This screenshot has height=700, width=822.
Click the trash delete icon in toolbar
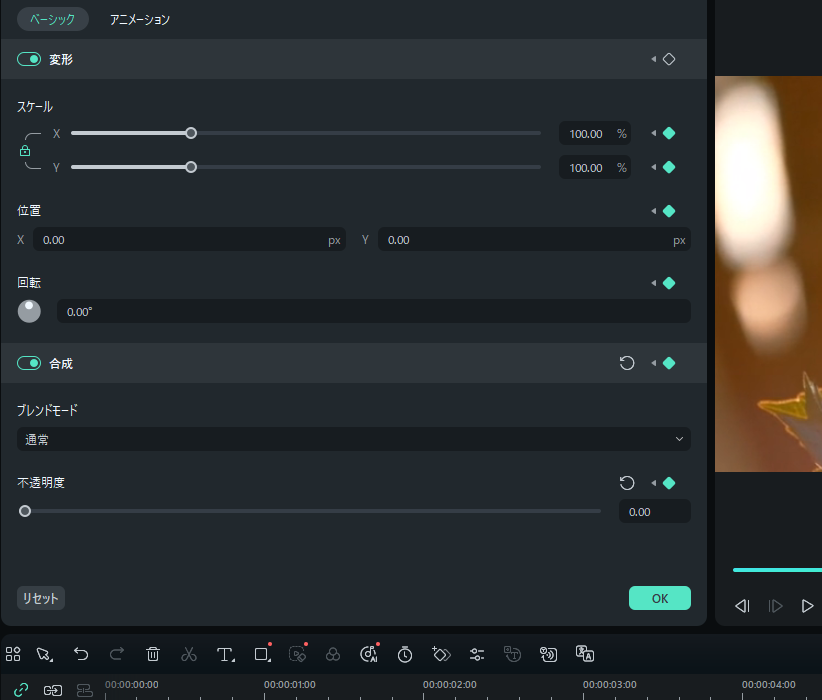(x=153, y=654)
